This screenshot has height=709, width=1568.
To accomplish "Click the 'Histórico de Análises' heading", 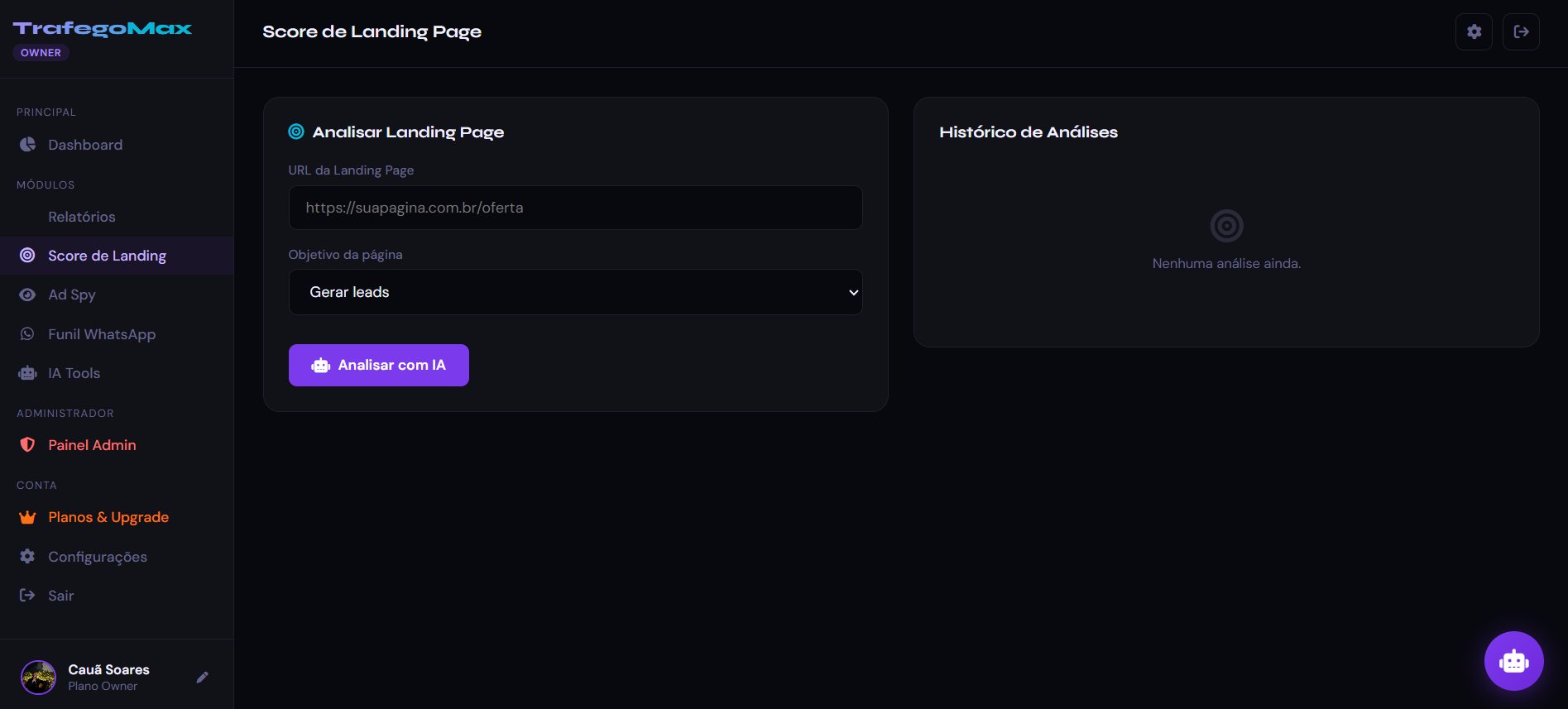I will [x=1029, y=132].
